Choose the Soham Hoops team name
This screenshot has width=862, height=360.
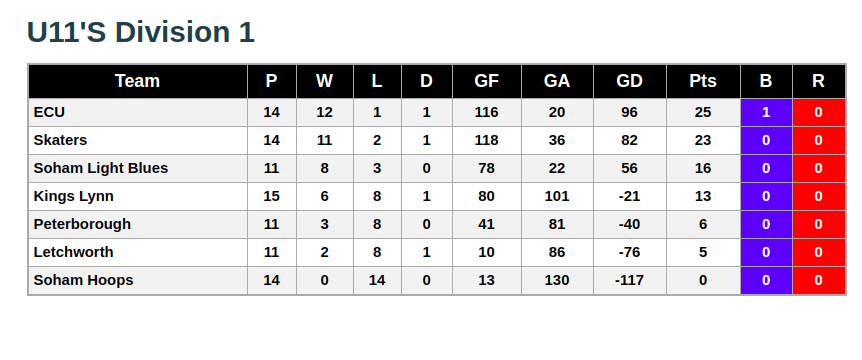(83, 280)
